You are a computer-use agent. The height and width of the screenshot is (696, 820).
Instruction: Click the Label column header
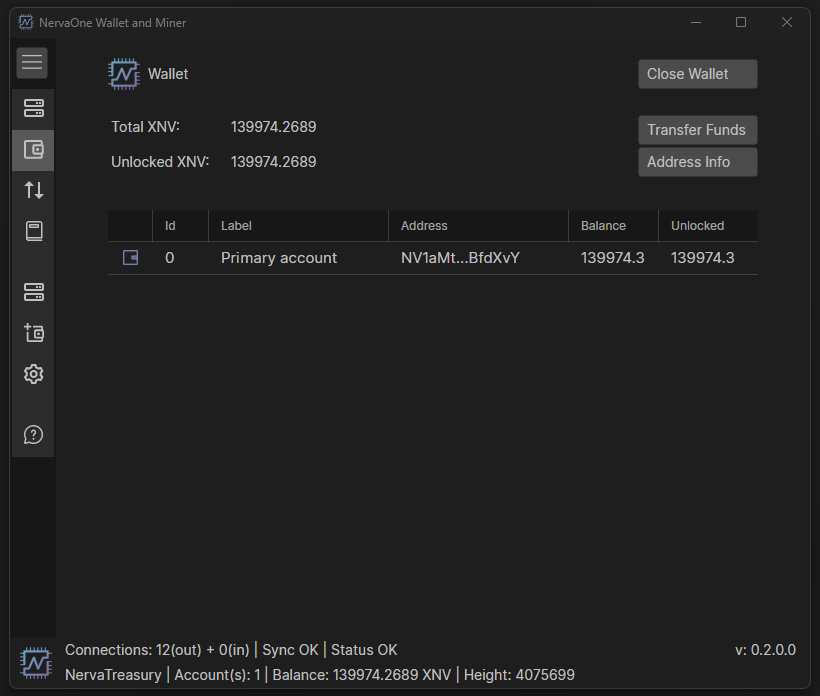point(237,226)
